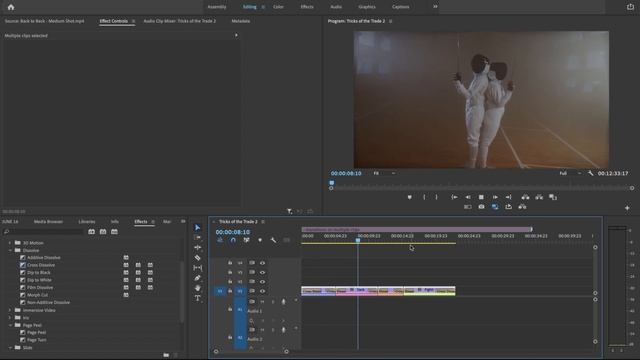Click the Extract button

click(x=539, y=197)
